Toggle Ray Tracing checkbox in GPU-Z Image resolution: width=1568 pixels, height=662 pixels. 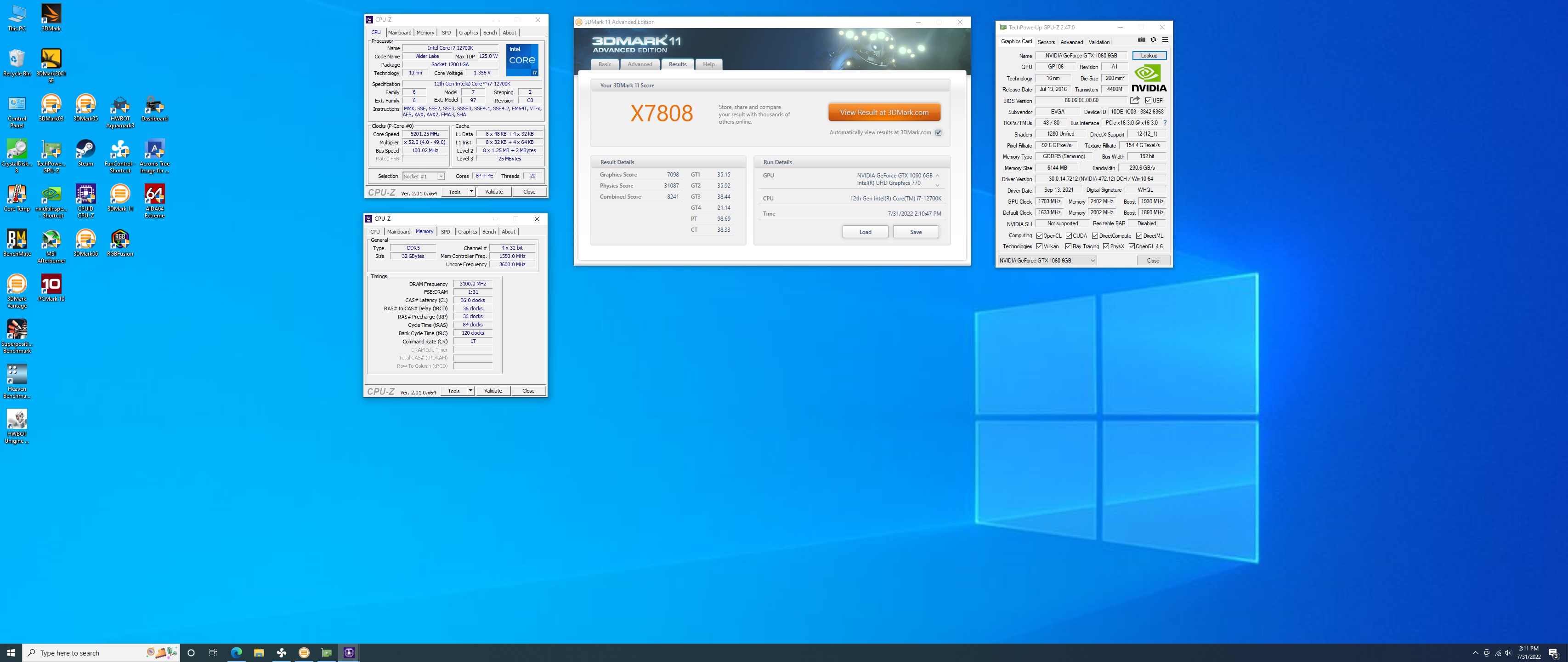pyautogui.click(x=1068, y=247)
